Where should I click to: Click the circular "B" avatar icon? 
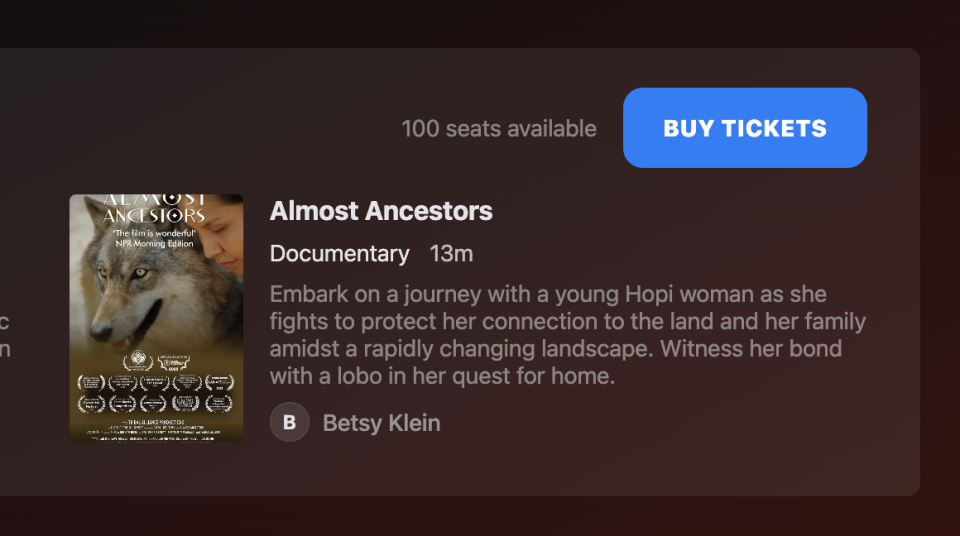[289, 422]
